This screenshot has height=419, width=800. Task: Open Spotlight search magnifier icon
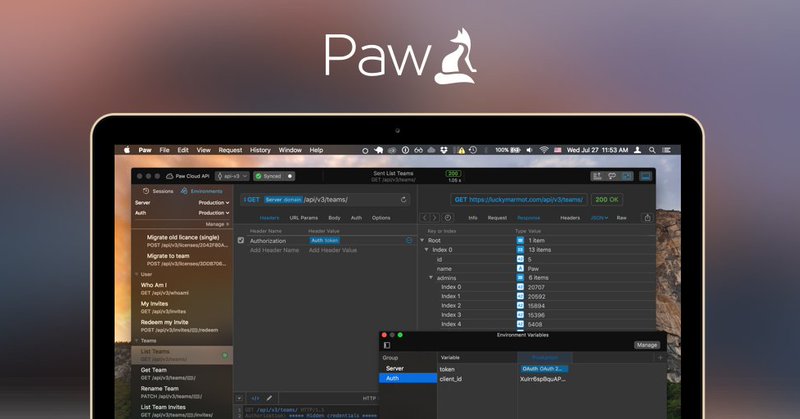(x=652, y=150)
